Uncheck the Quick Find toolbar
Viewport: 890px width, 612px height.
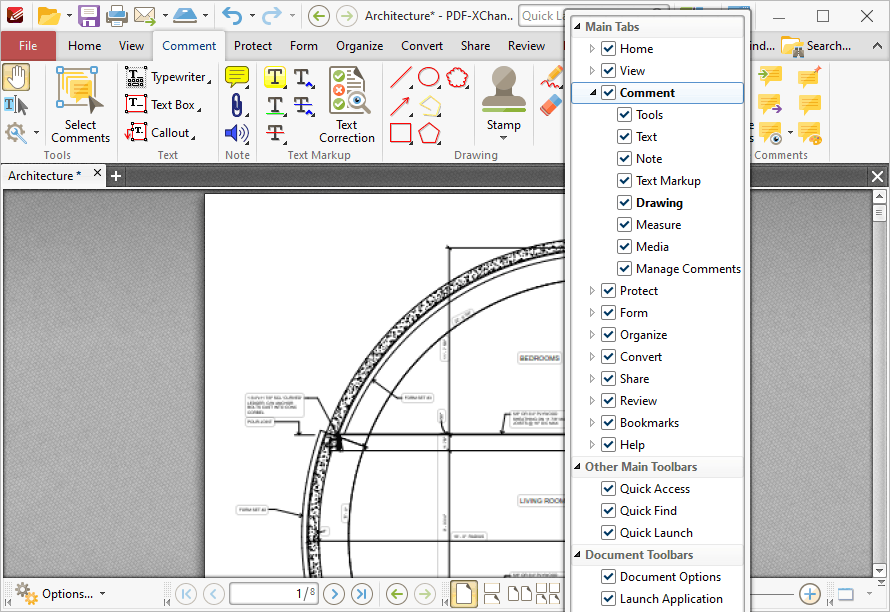click(x=608, y=511)
